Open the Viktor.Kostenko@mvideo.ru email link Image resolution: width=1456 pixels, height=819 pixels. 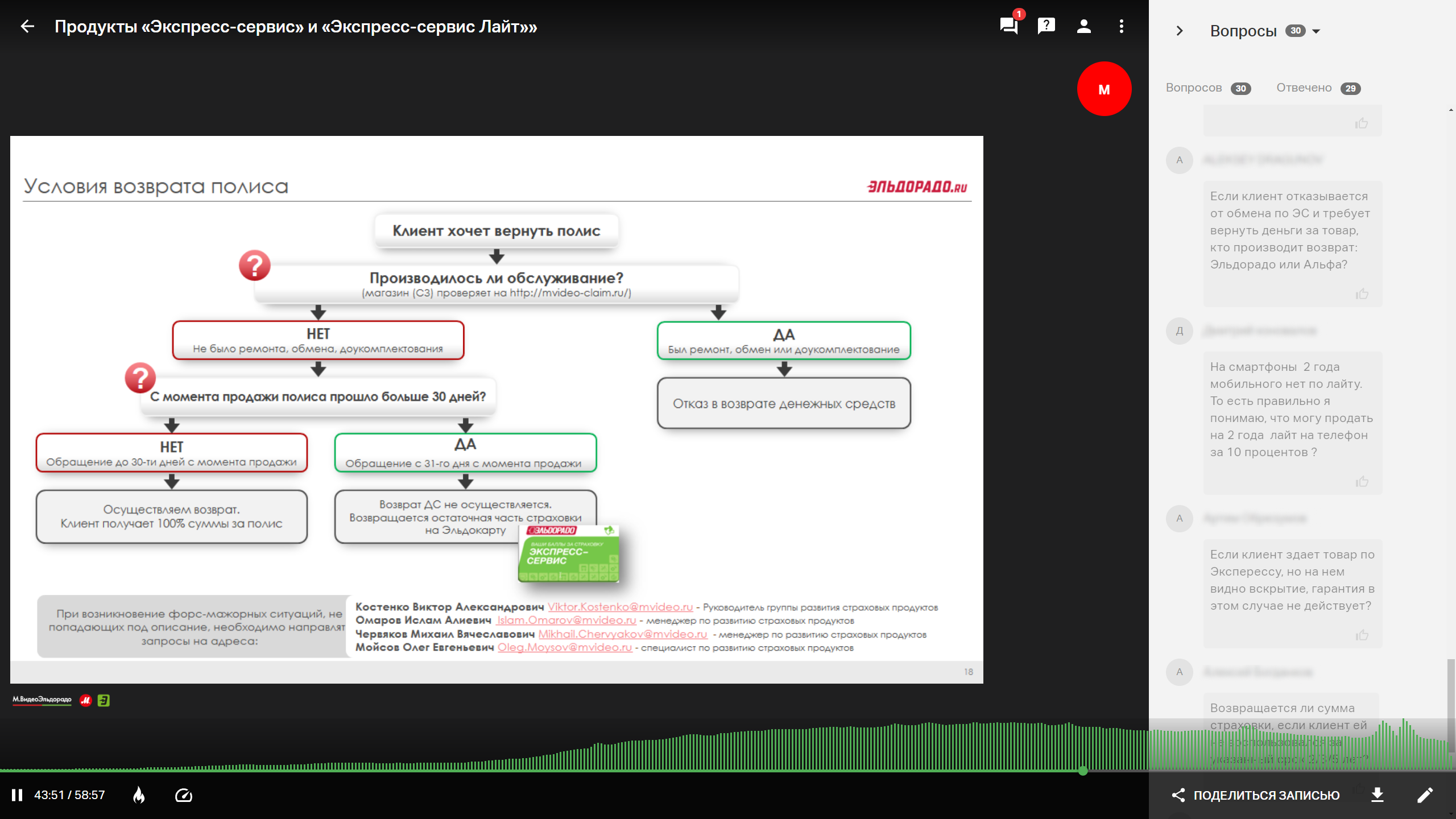tap(621, 607)
